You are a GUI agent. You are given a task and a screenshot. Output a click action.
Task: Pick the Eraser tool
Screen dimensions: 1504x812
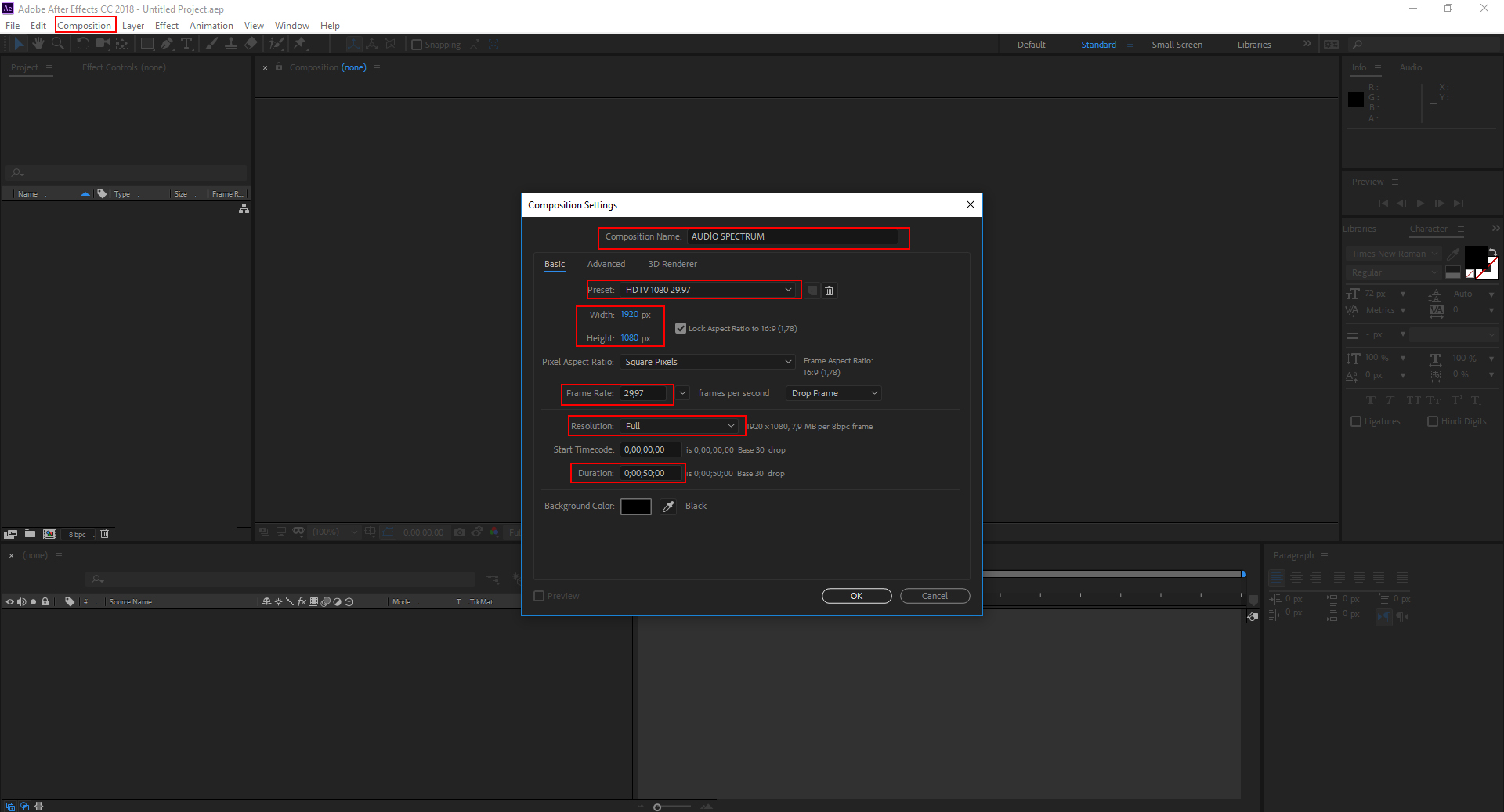click(251, 44)
